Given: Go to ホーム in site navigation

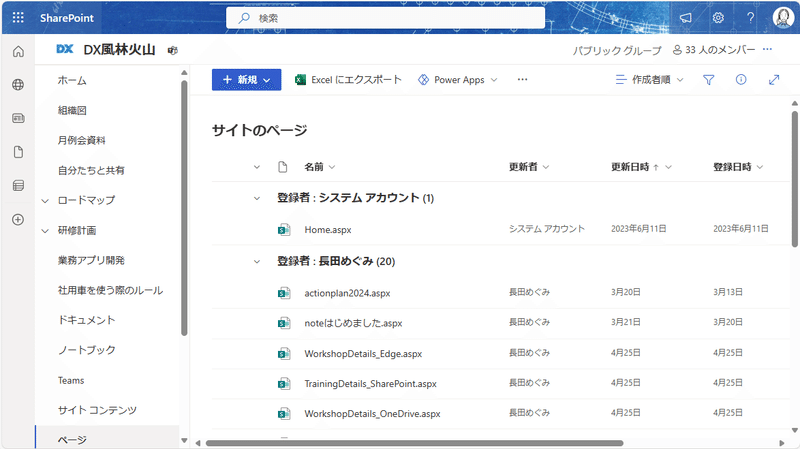Looking at the screenshot, I should 72,80.
